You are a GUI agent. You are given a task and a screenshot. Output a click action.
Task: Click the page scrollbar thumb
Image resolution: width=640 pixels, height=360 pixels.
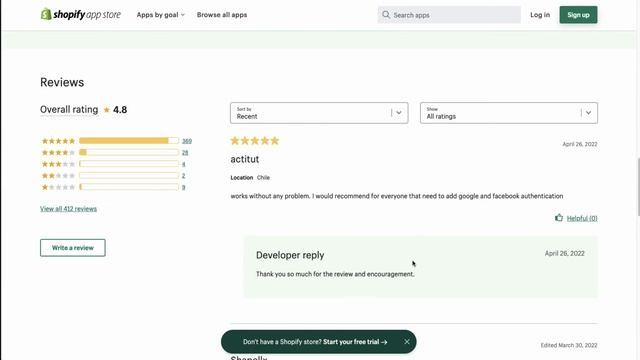tap(638, 186)
